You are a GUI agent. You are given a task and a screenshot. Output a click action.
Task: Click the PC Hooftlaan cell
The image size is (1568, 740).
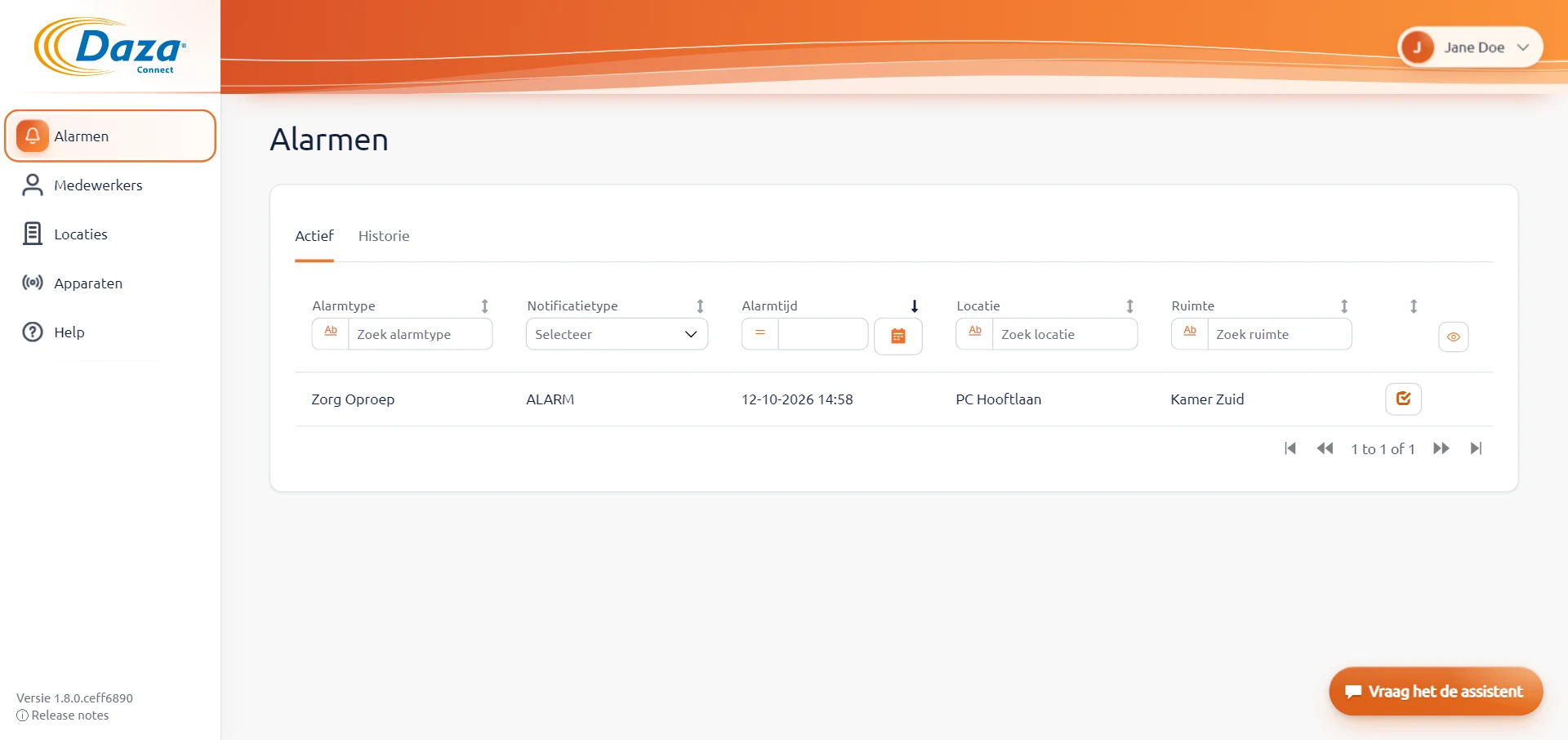pos(999,399)
